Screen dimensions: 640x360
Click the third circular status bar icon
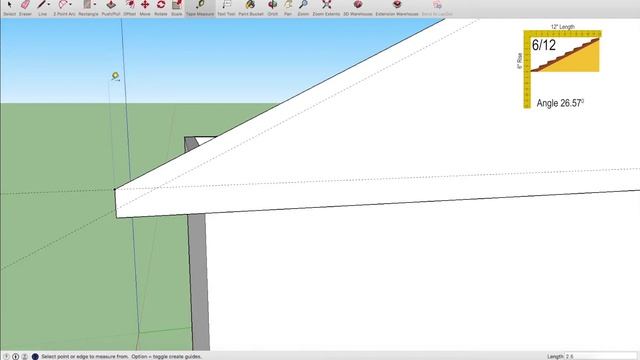tap(24, 356)
